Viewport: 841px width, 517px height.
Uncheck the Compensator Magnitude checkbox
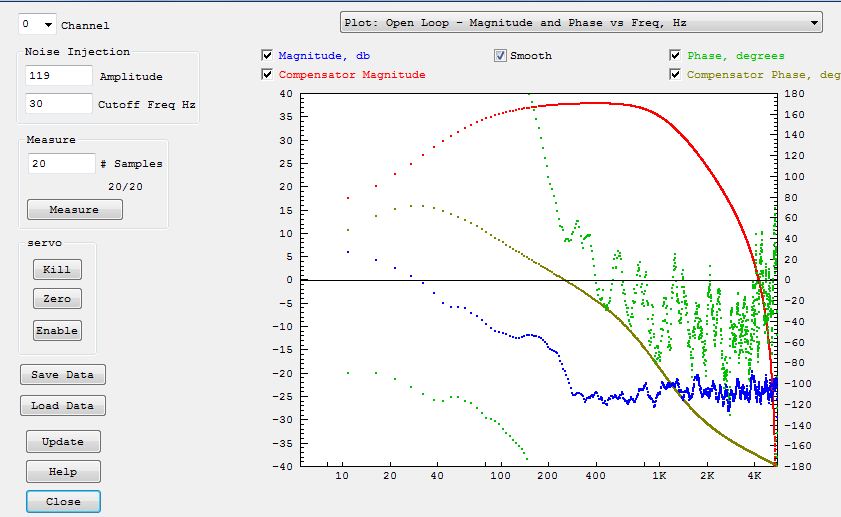point(267,74)
